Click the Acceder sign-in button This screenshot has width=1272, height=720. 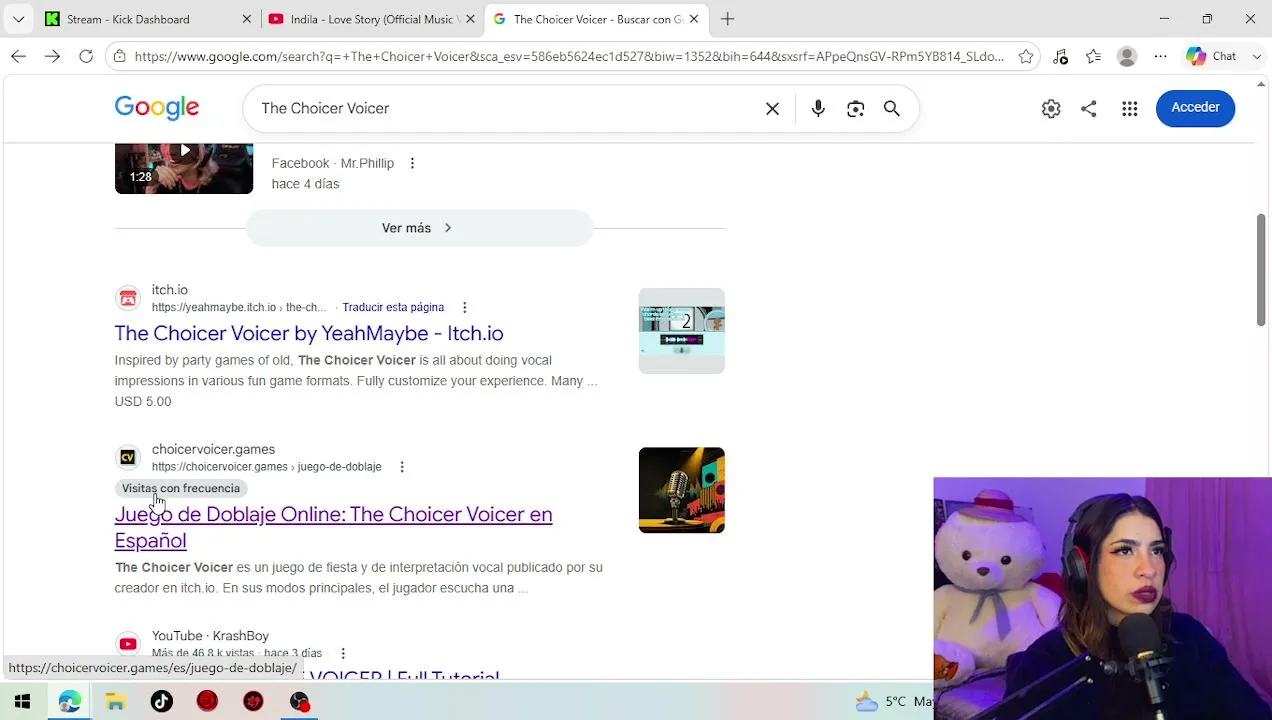coord(1195,108)
